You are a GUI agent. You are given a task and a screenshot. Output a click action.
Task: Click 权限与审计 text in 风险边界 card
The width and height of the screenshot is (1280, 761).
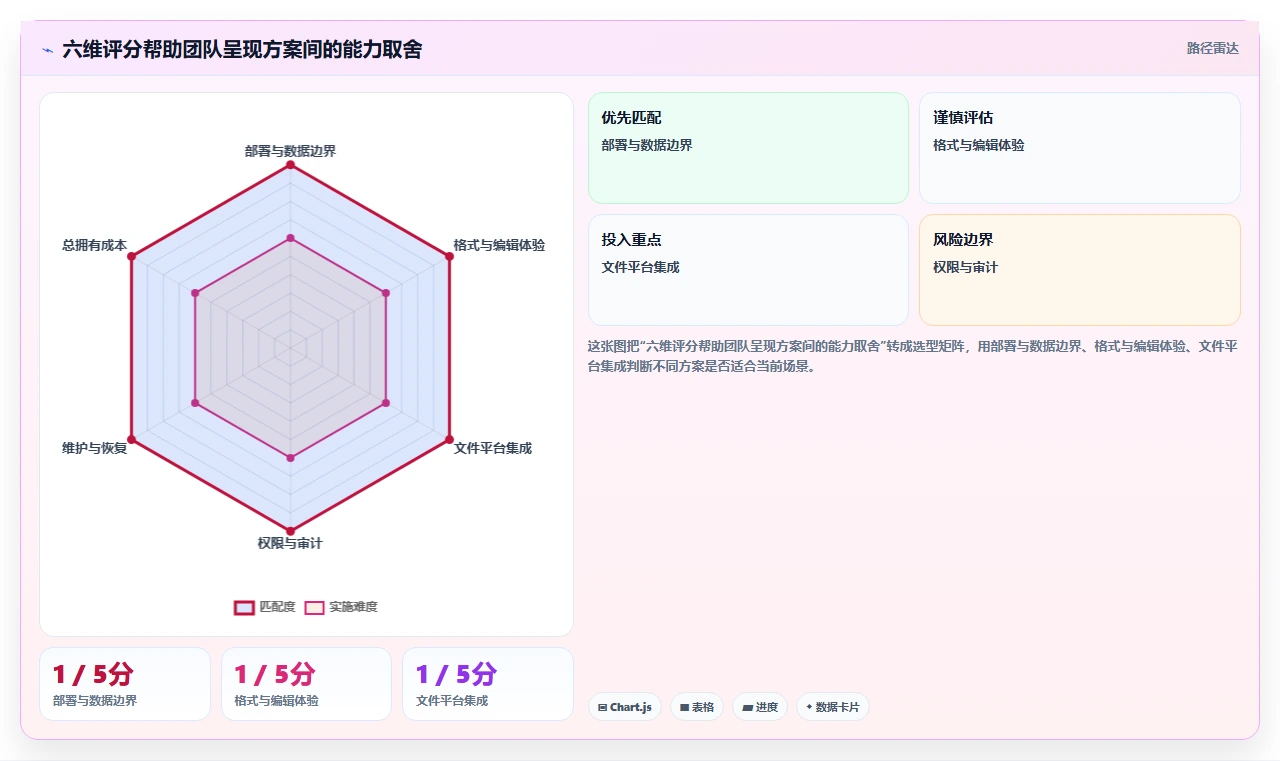(x=965, y=267)
